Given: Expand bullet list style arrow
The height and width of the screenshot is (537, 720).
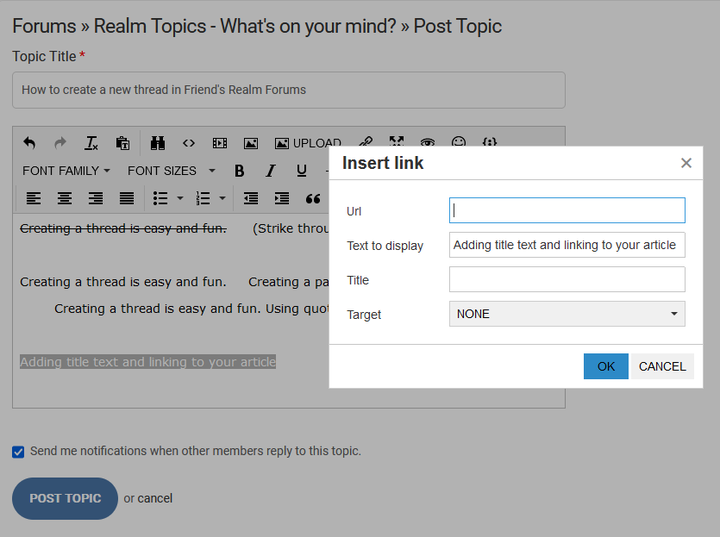Looking at the screenshot, I should click(x=180, y=198).
